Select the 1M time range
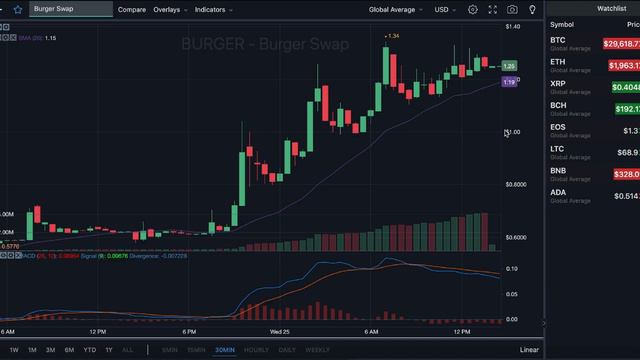Image resolution: width=640 pixels, height=360 pixels. (x=32, y=350)
